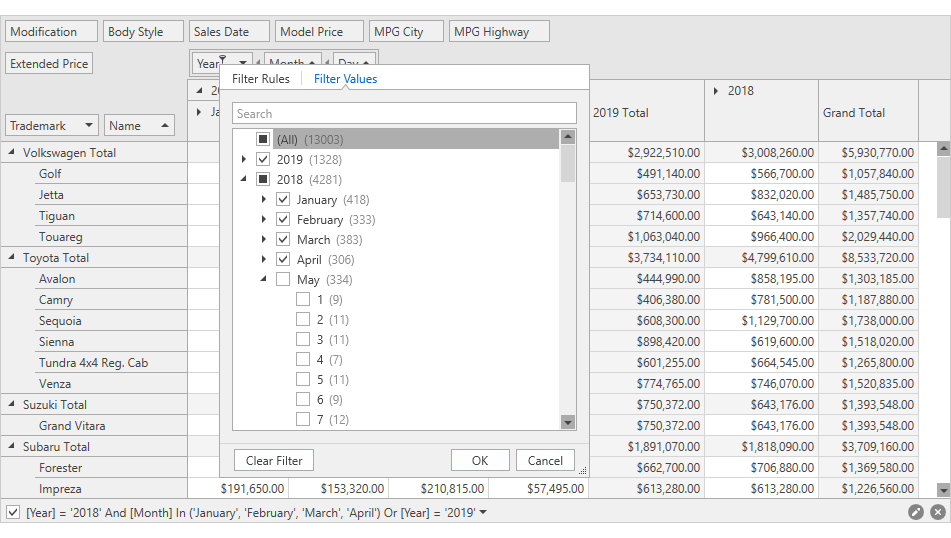The height and width of the screenshot is (538, 951).
Task: Collapse Subaru Total row group
Action: click(12, 446)
